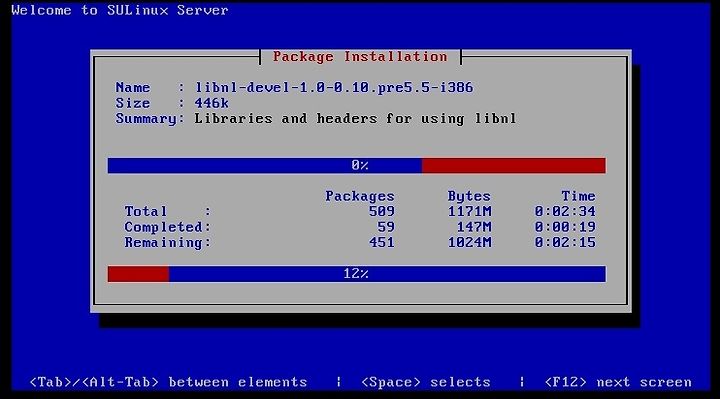
Task: Click completed packages value 59
Action: [x=386, y=227]
